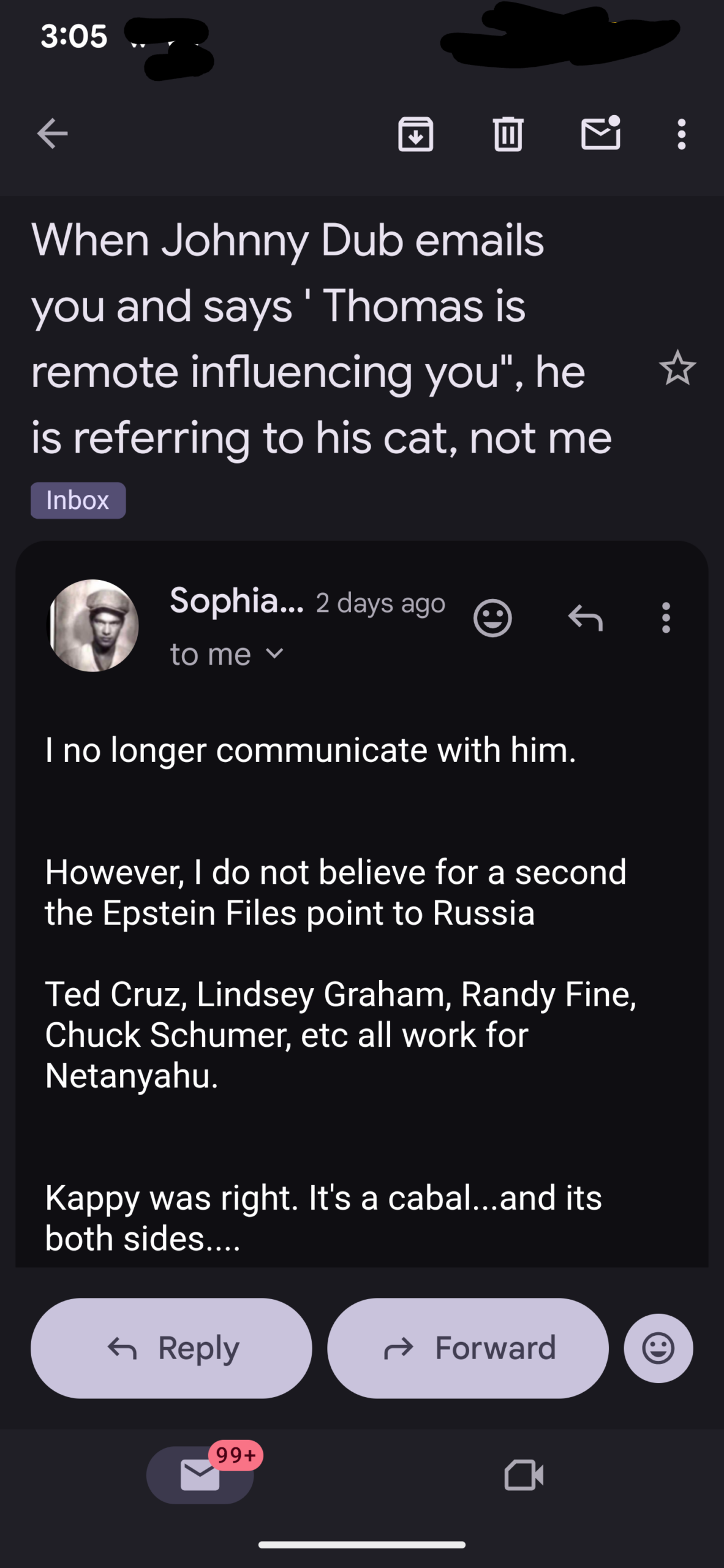
Task: Tap the home gesture bar
Action: tap(362, 1545)
